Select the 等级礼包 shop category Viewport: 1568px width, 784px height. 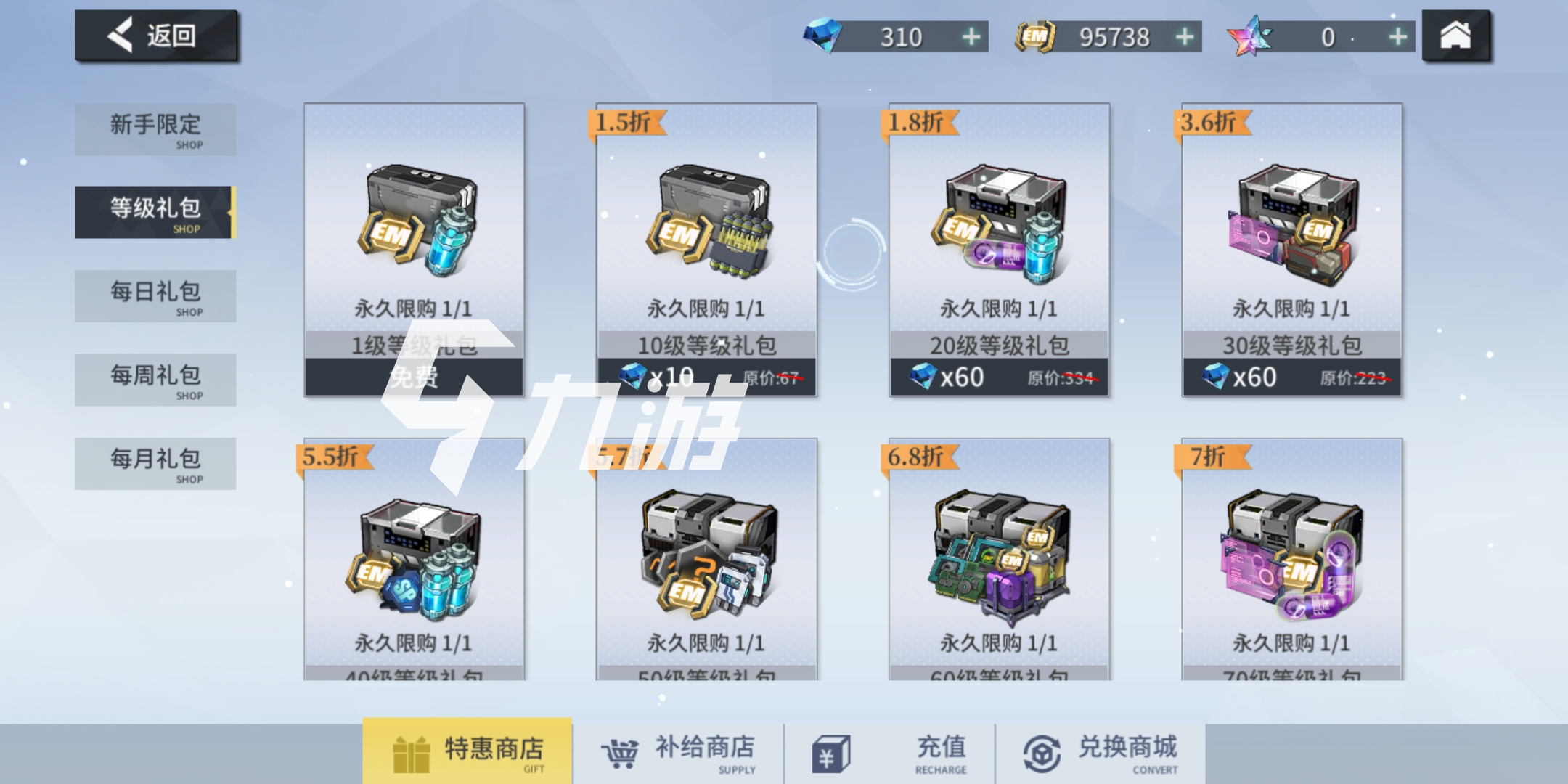[155, 213]
